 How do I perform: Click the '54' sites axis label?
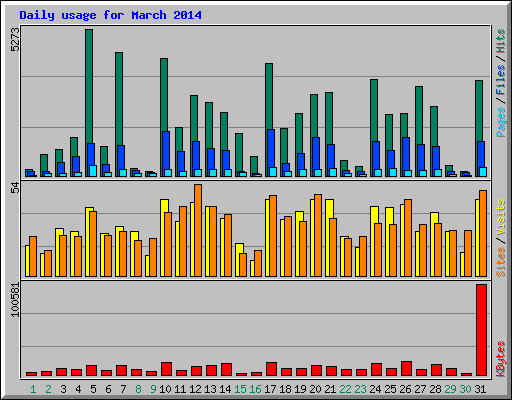point(15,188)
